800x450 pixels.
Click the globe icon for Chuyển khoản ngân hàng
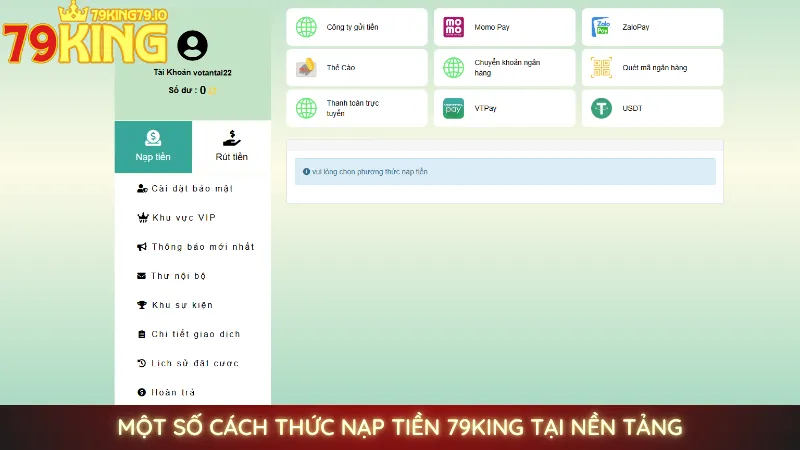click(454, 67)
